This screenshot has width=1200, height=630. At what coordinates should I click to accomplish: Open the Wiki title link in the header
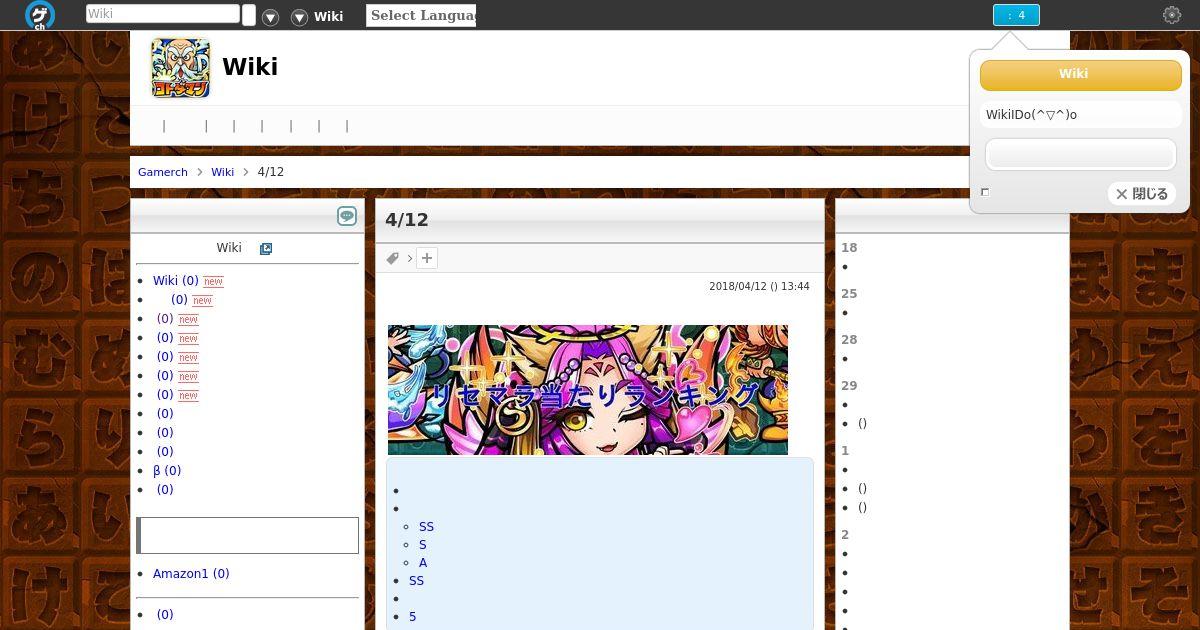point(250,66)
